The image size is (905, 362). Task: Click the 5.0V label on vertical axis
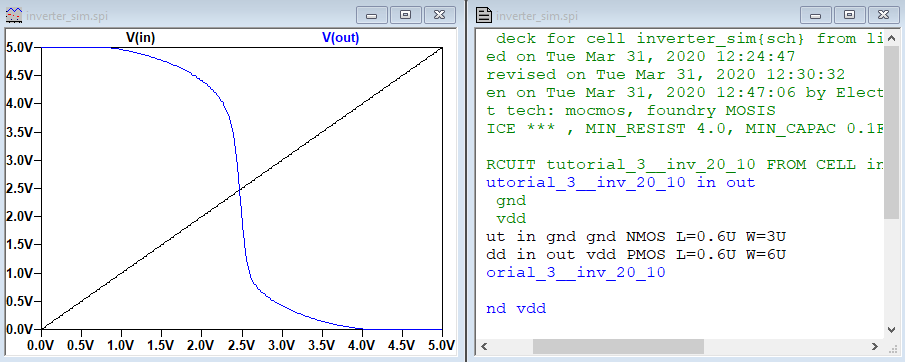click(x=17, y=47)
